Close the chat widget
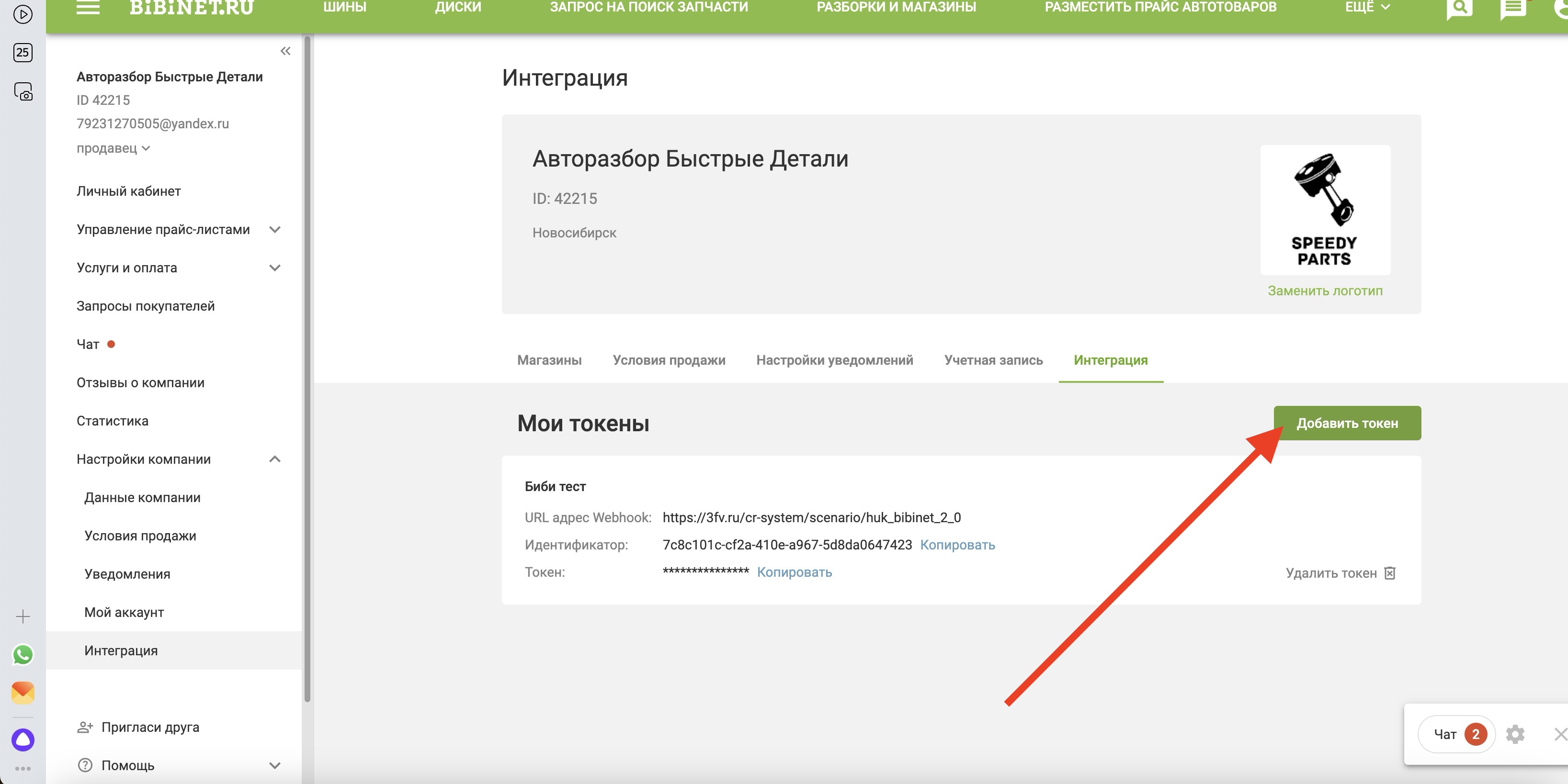The image size is (1568, 784). point(1561,734)
